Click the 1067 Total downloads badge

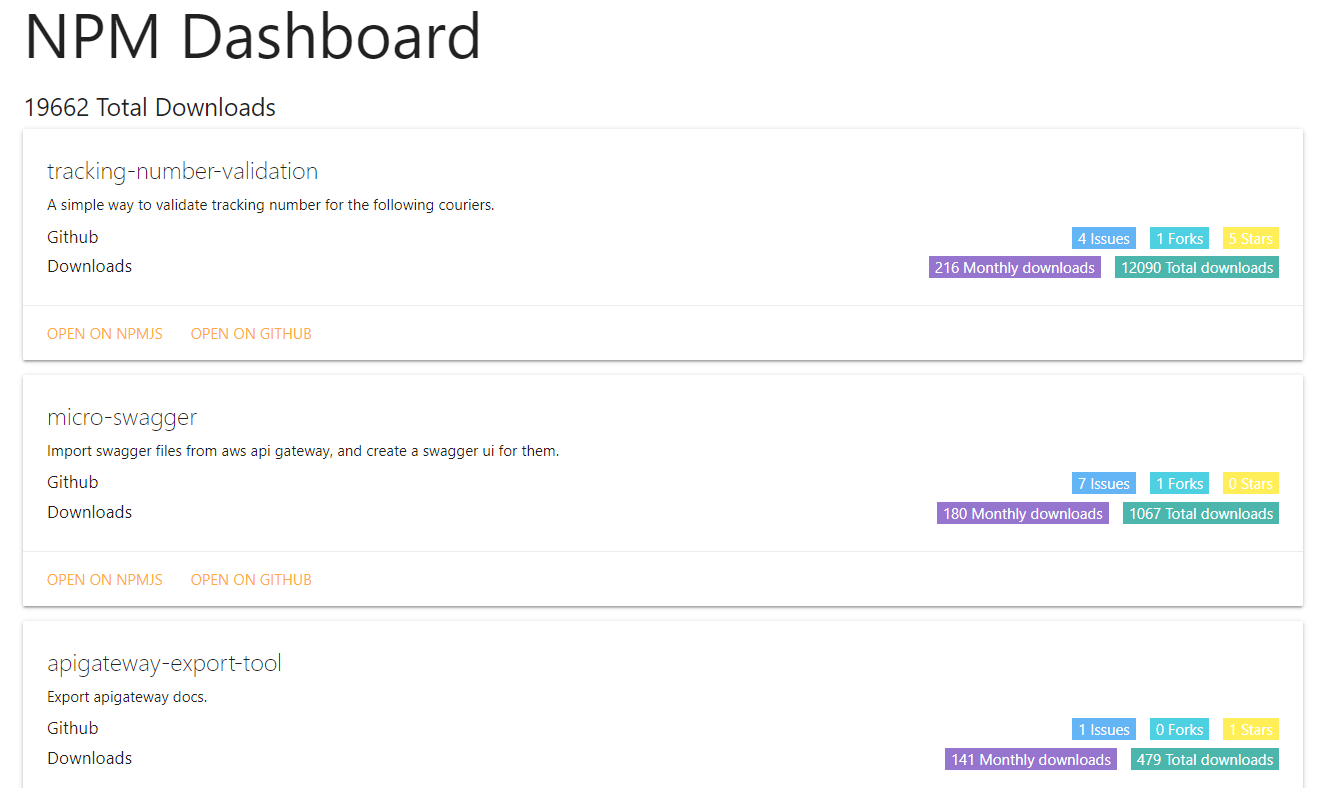[1200, 513]
